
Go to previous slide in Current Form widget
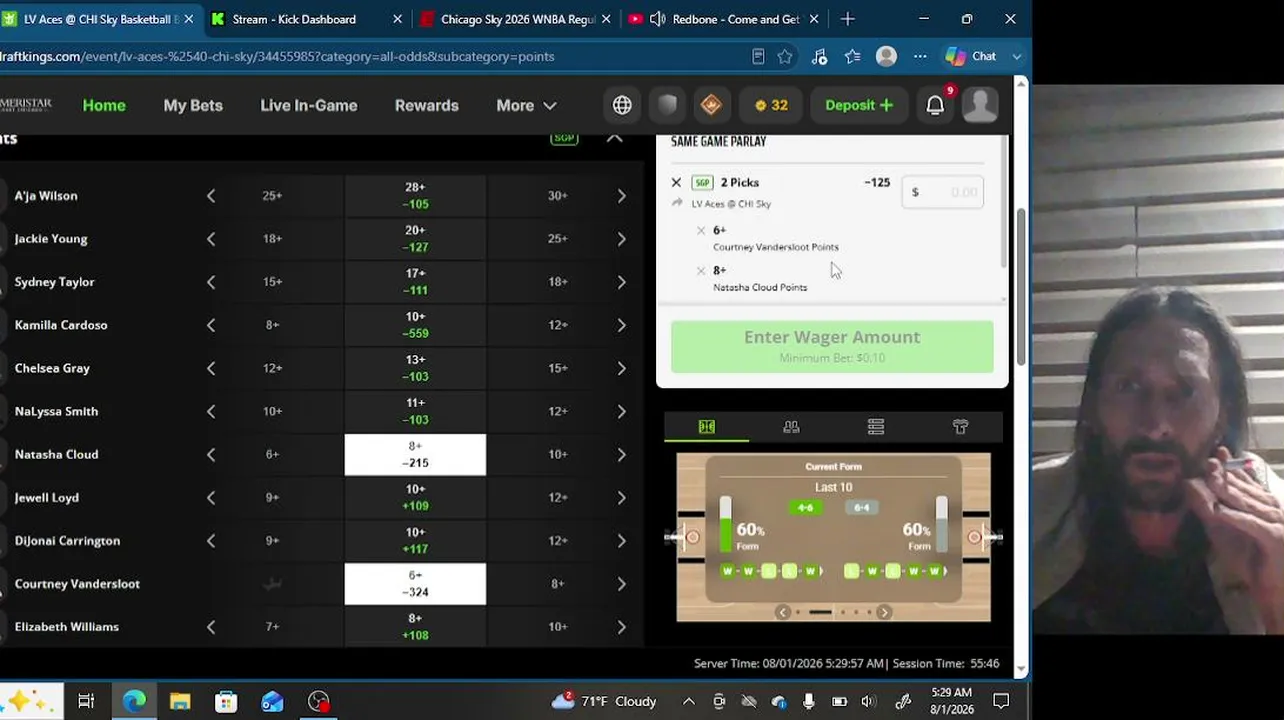pos(783,612)
